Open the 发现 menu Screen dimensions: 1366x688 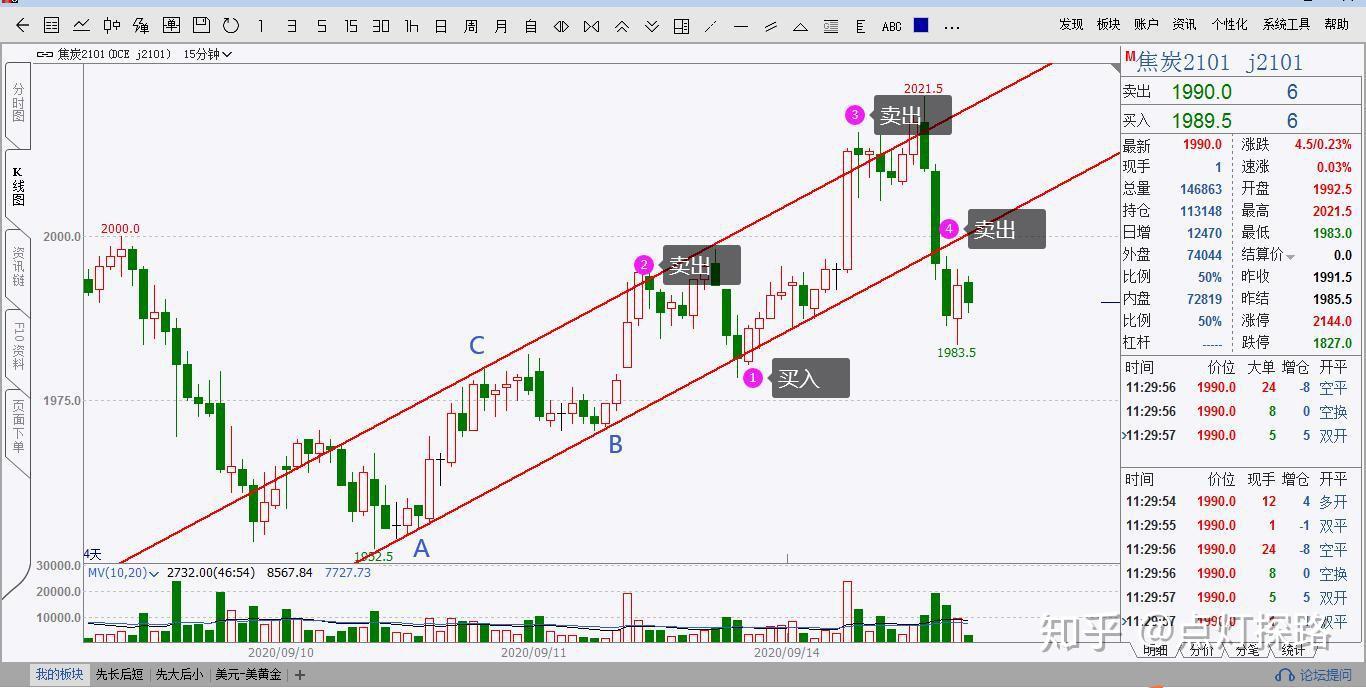pyautogui.click(x=1071, y=24)
